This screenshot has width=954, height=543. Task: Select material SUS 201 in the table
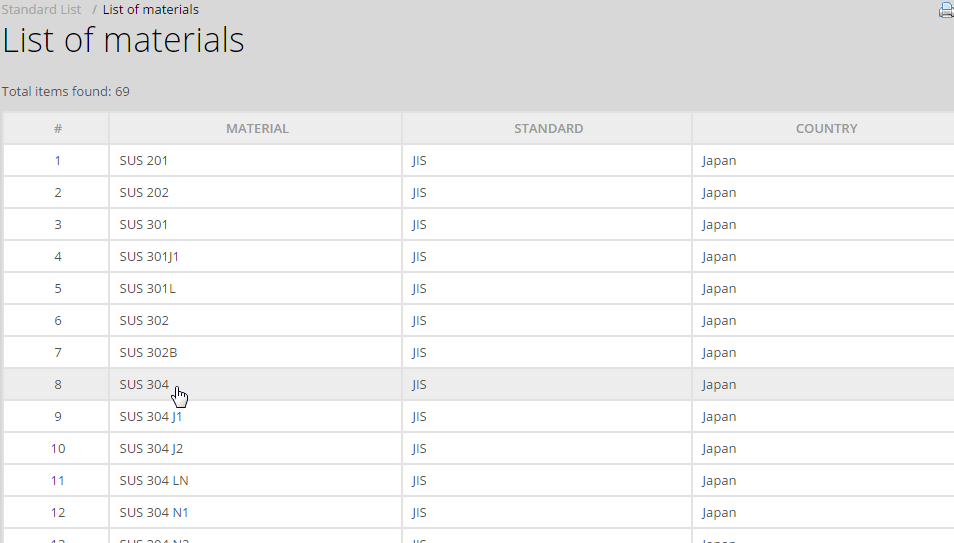pos(144,161)
